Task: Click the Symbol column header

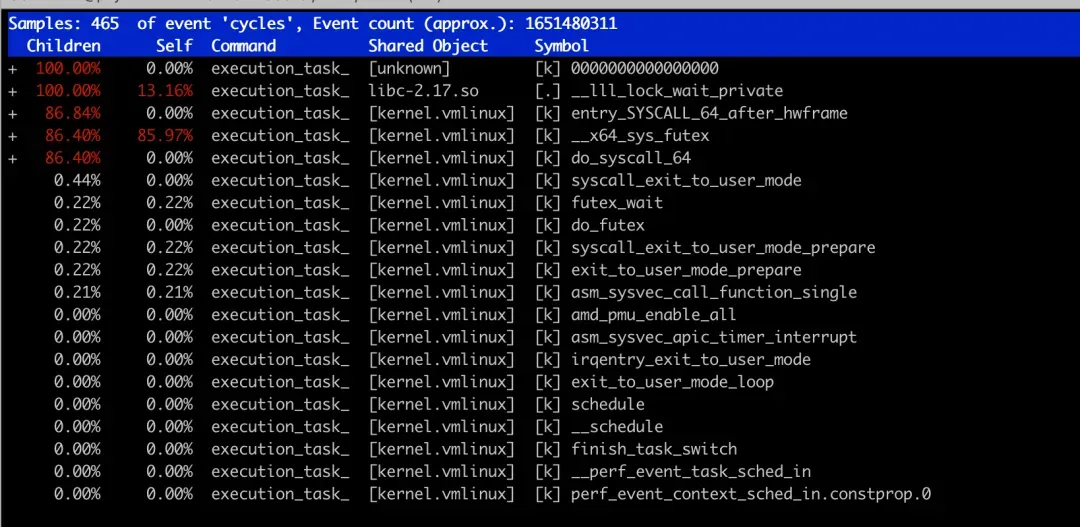Action: click(561, 46)
